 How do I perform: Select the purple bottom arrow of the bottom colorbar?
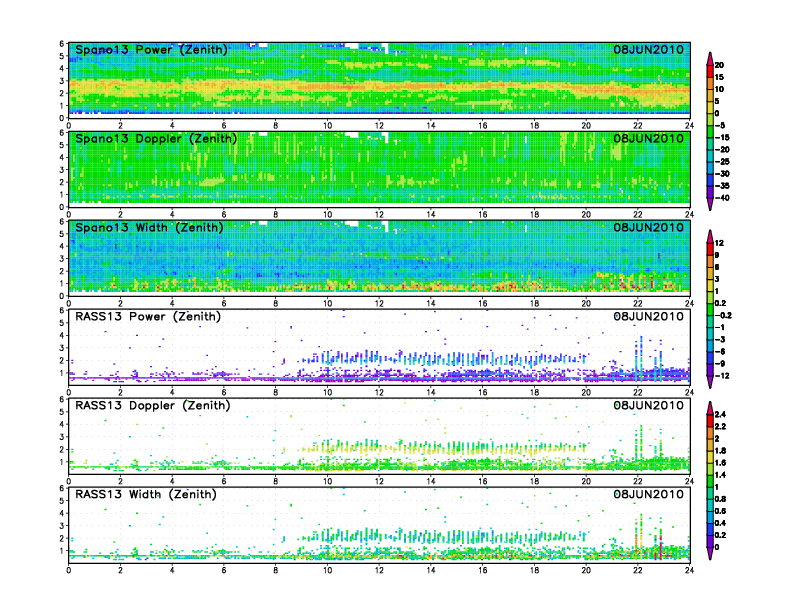coord(710,553)
